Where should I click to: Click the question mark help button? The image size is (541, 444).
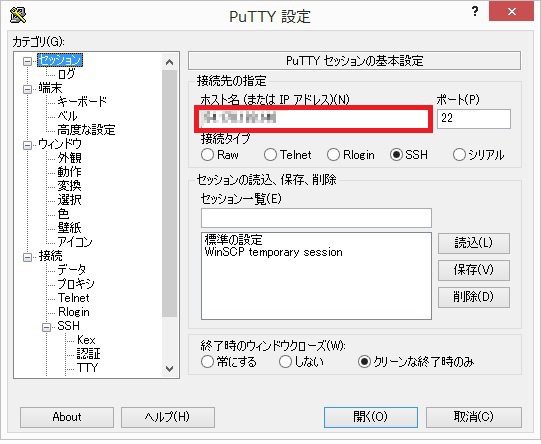475,12
